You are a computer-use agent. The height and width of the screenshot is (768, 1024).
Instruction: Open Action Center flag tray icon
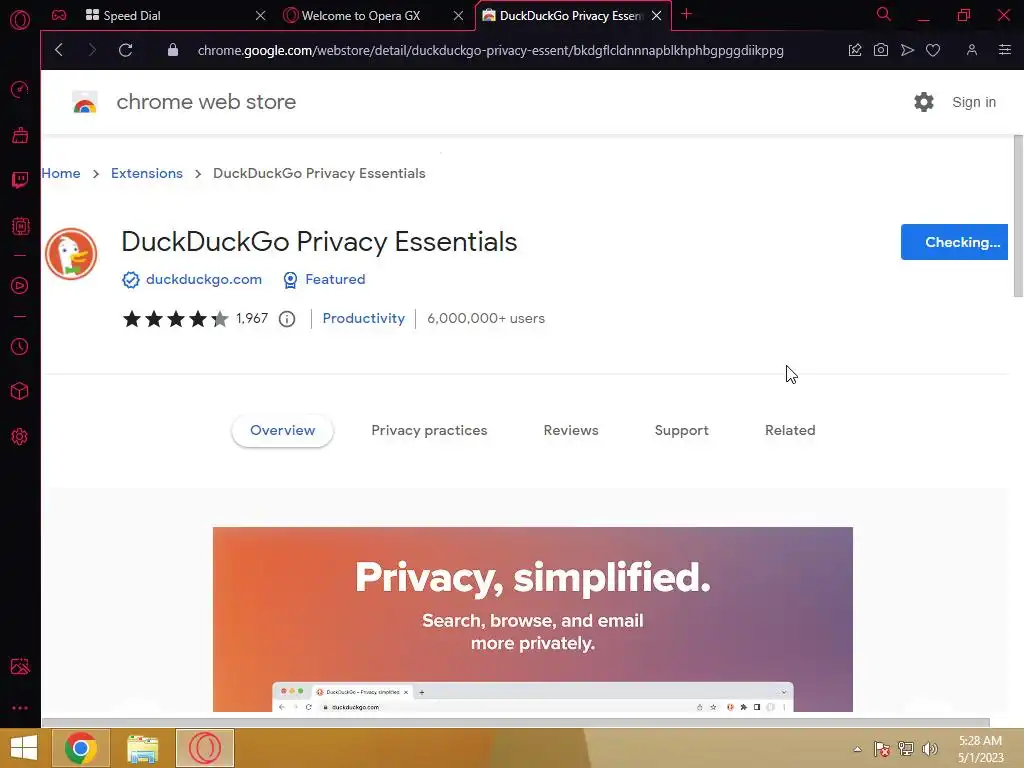(x=882, y=749)
